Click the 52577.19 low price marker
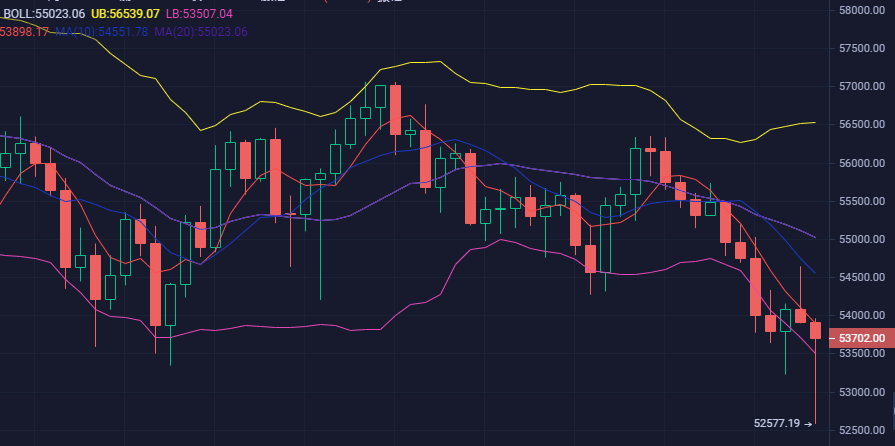Image resolution: width=895 pixels, height=446 pixels. tap(783, 424)
